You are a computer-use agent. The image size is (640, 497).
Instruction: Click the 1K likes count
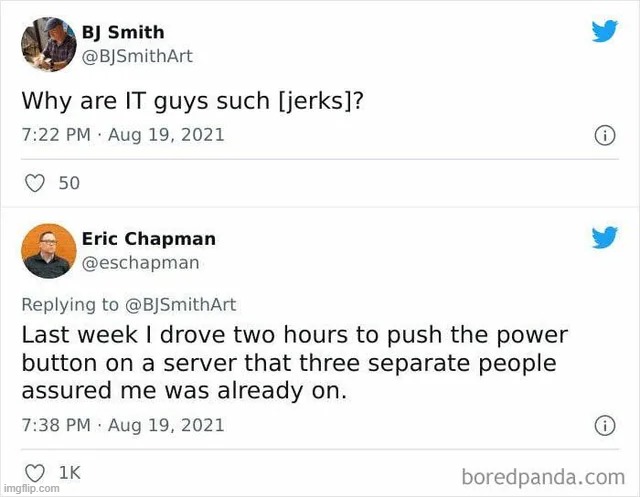coord(70,473)
